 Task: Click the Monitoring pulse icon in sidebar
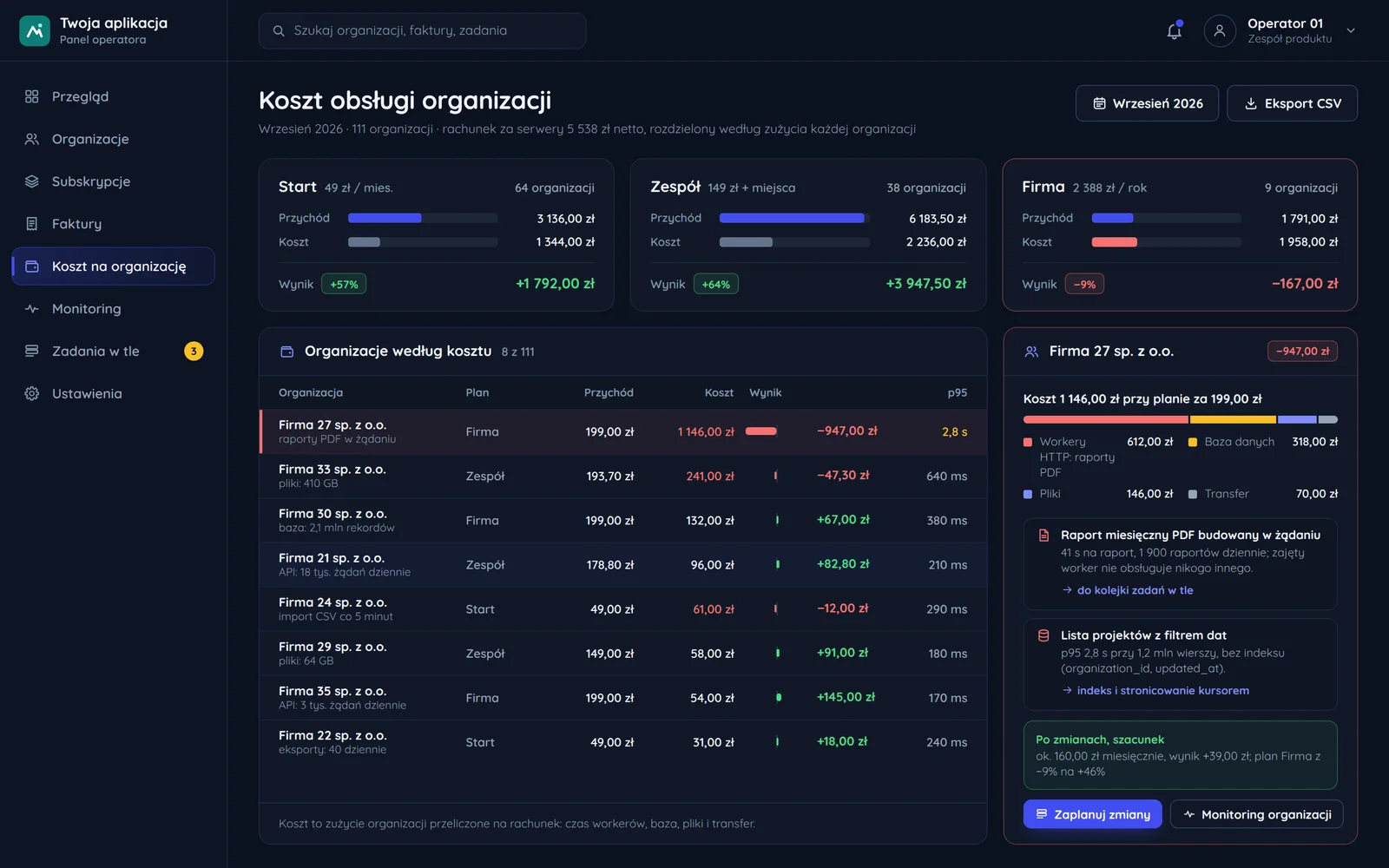click(32, 309)
